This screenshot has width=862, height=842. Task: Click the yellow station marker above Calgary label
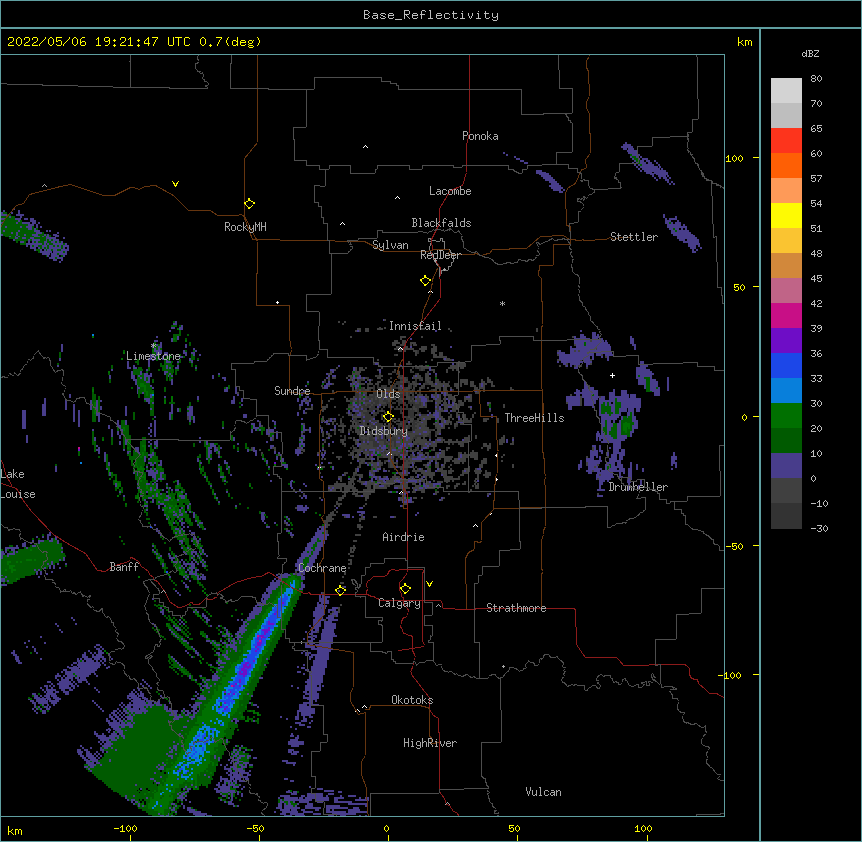(x=405, y=589)
